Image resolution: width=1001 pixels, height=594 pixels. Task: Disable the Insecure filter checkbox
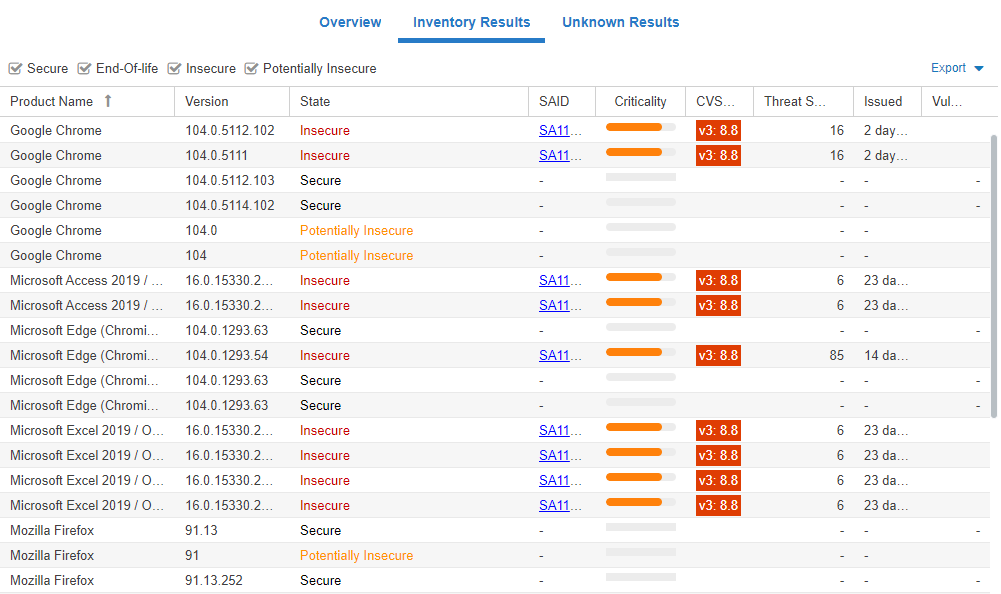174,68
